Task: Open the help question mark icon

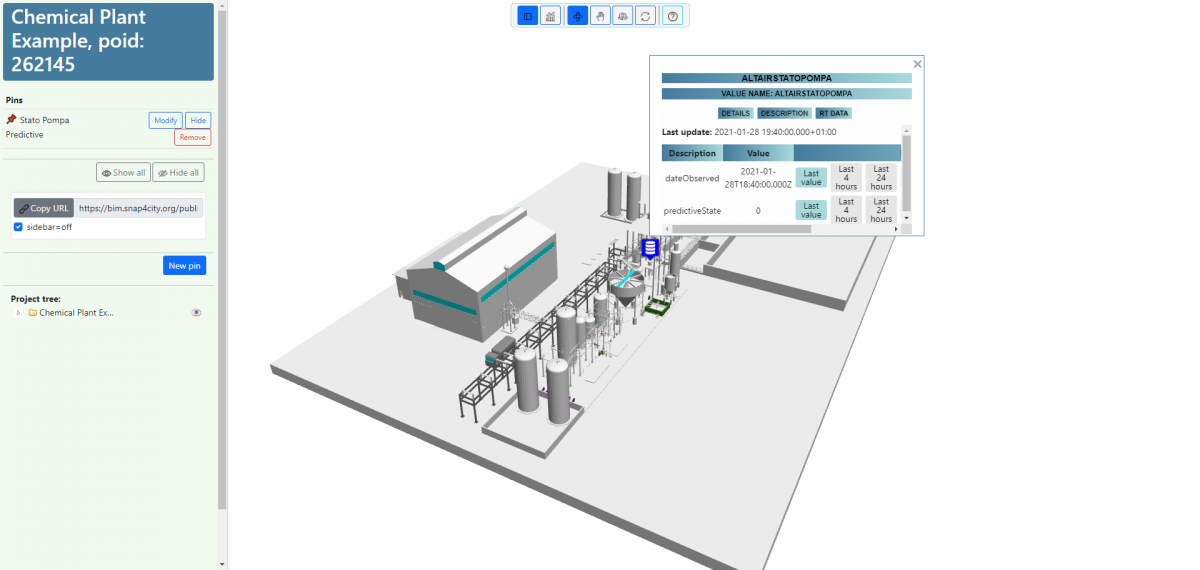Action: (x=673, y=16)
